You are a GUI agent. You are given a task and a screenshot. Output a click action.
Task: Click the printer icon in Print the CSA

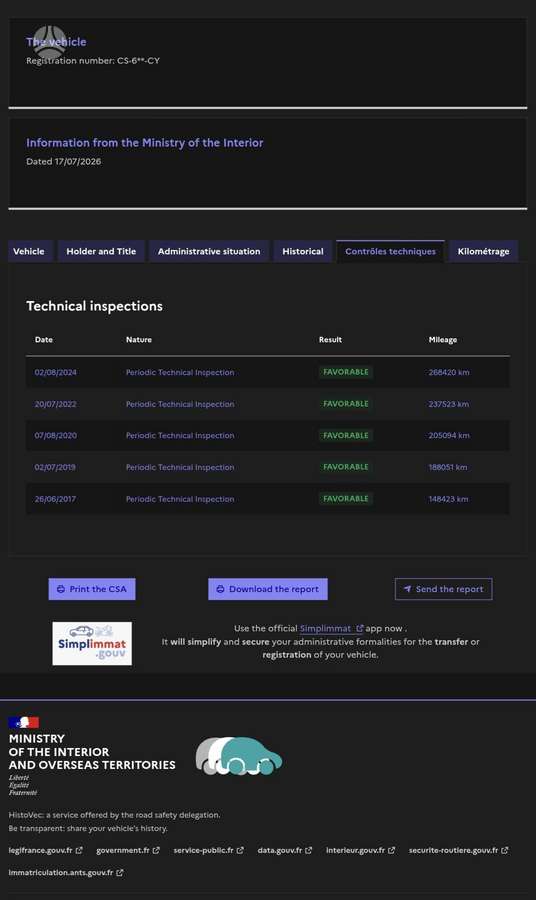(x=61, y=589)
